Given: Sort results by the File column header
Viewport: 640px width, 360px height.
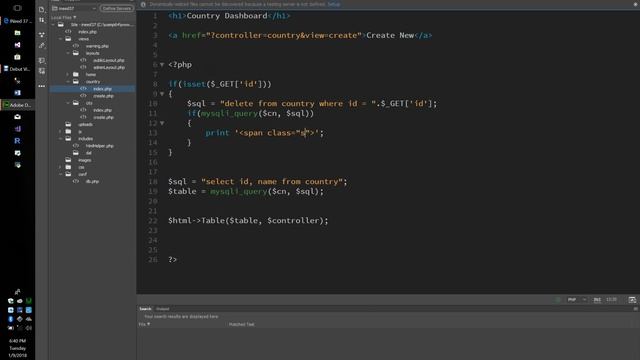Looking at the screenshot, I should [144, 324].
